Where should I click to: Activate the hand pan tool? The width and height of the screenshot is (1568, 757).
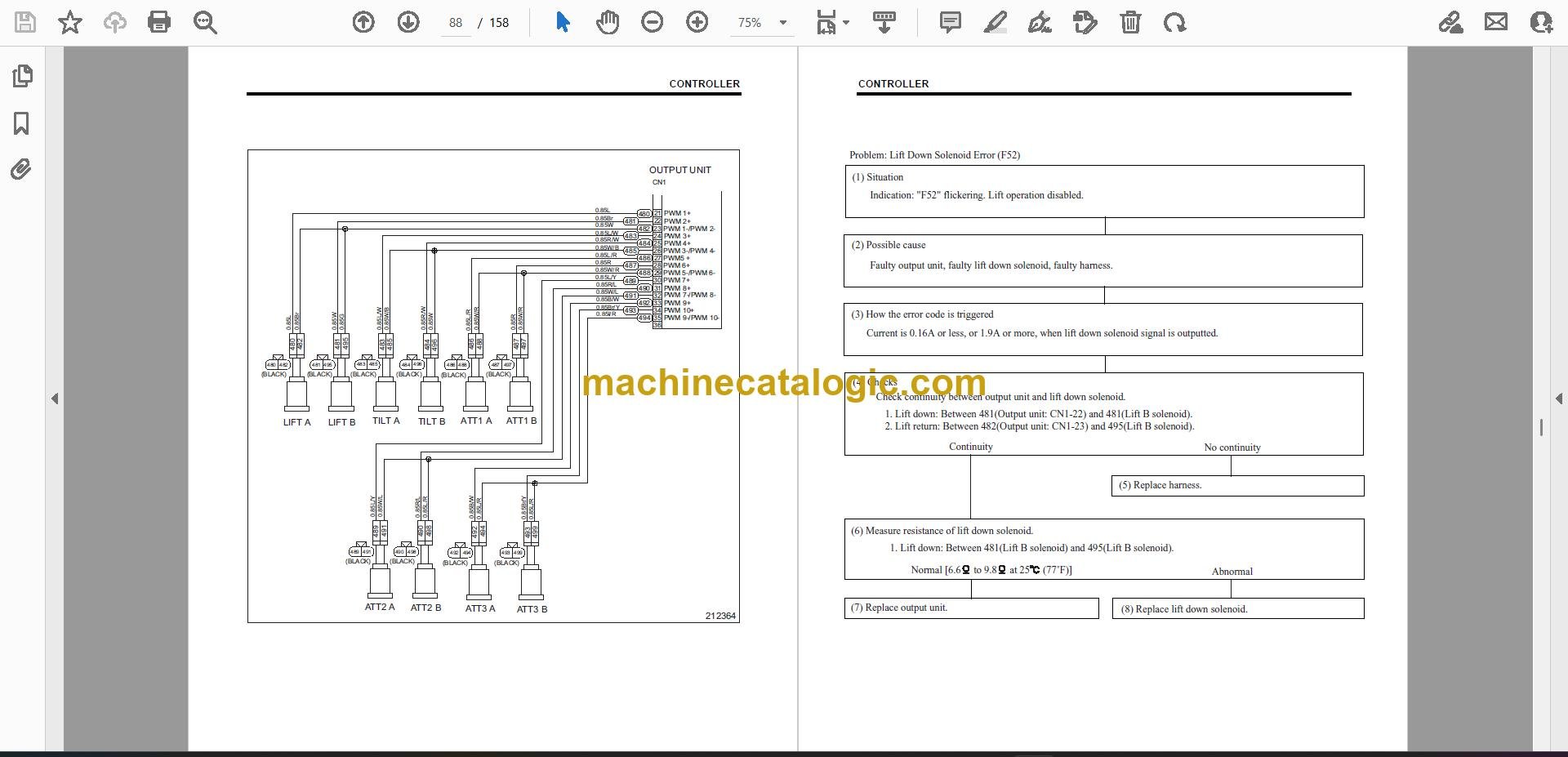607,22
